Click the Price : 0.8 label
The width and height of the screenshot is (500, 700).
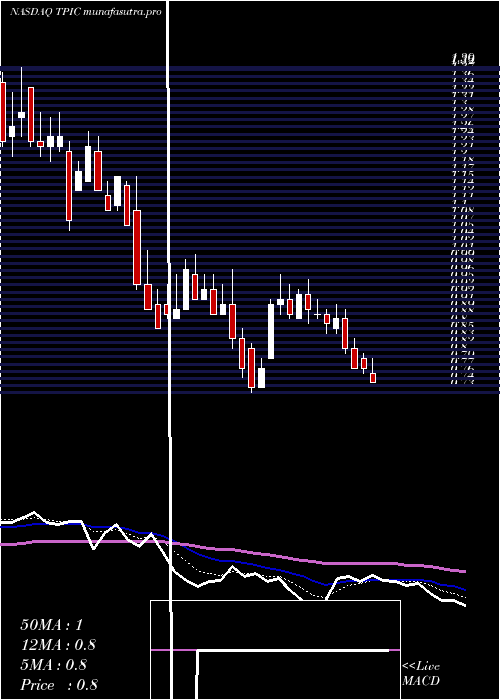coord(59,685)
